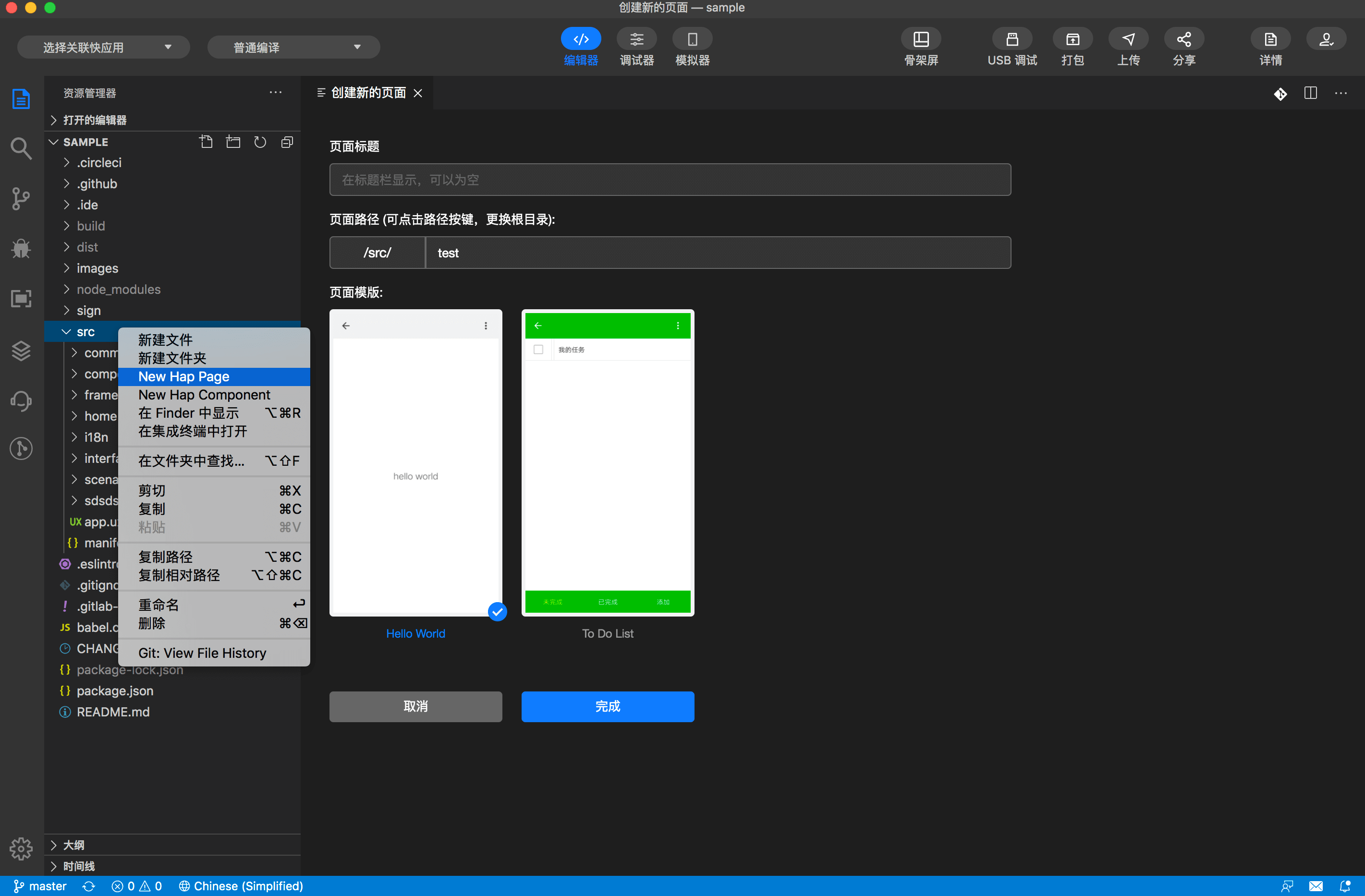Open Source Control in activity bar

(21, 198)
